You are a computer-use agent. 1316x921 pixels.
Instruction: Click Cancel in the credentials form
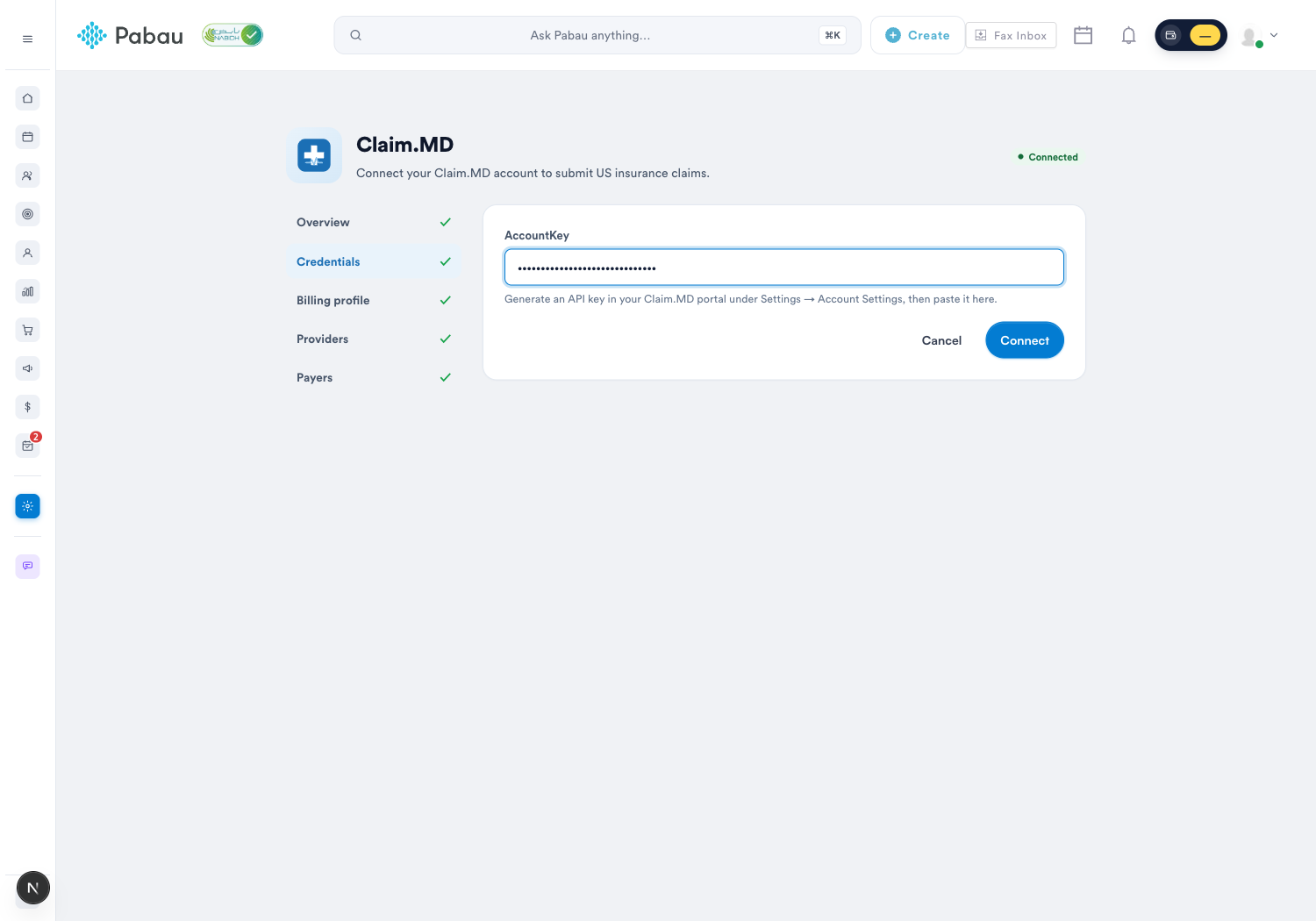click(941, 340)
